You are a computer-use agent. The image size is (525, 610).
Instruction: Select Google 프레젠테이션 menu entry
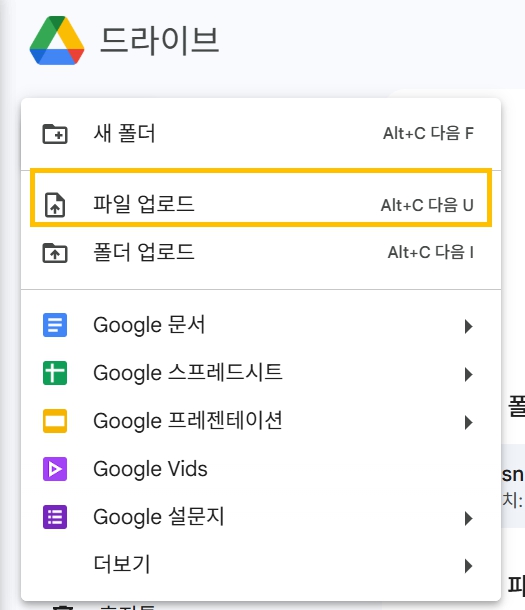(x=261, y=421)
